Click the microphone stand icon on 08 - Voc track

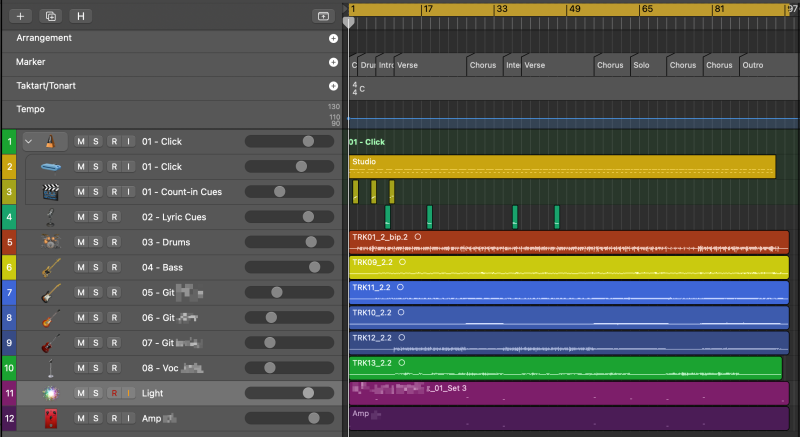(51, 369)
